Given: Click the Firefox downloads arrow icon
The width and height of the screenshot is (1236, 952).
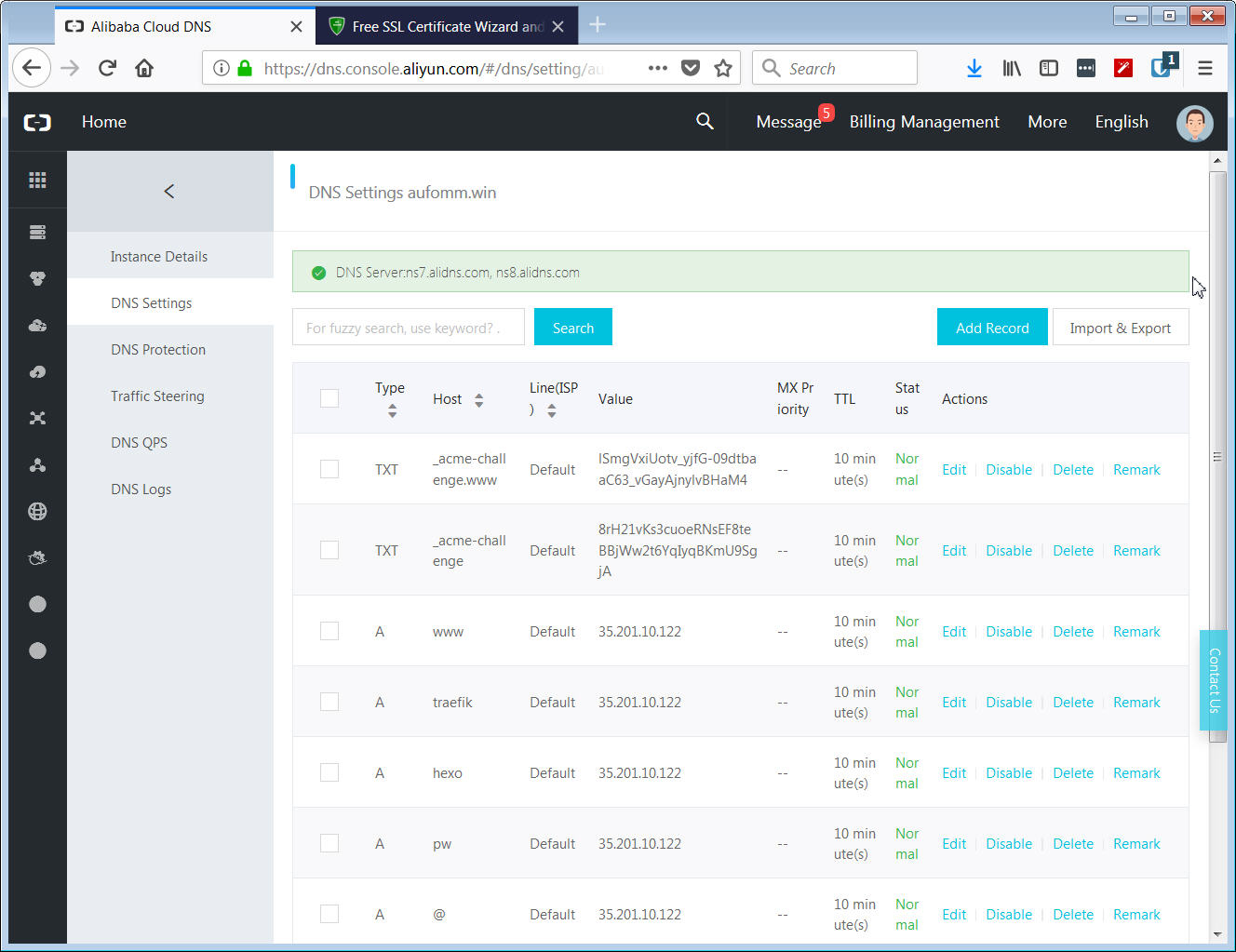Looking at the screenshot, I should pyautogui.click(x=974, y=68).
